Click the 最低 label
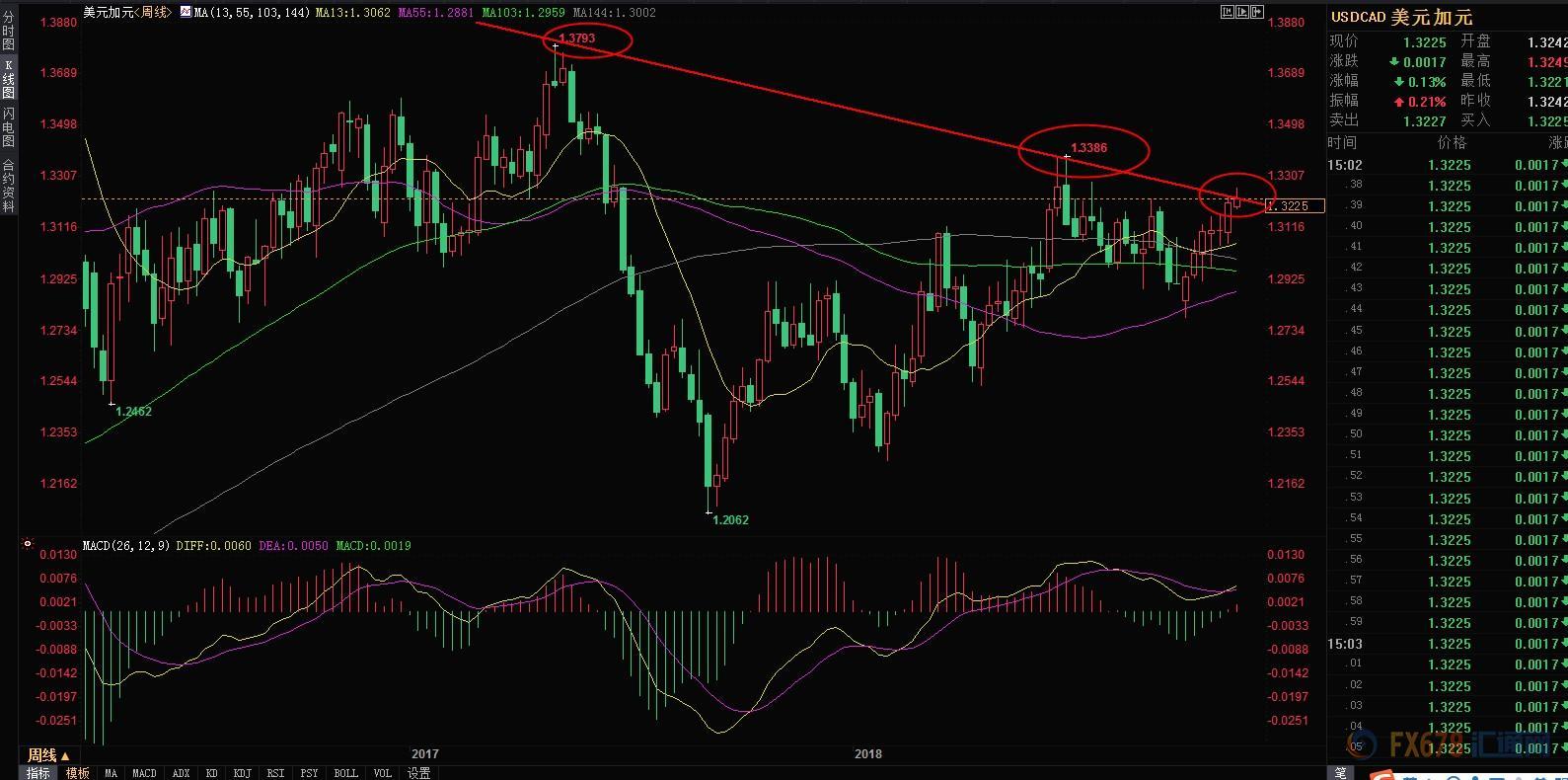The height and width of the screenshot is (780, 1568). [1475, 81]
